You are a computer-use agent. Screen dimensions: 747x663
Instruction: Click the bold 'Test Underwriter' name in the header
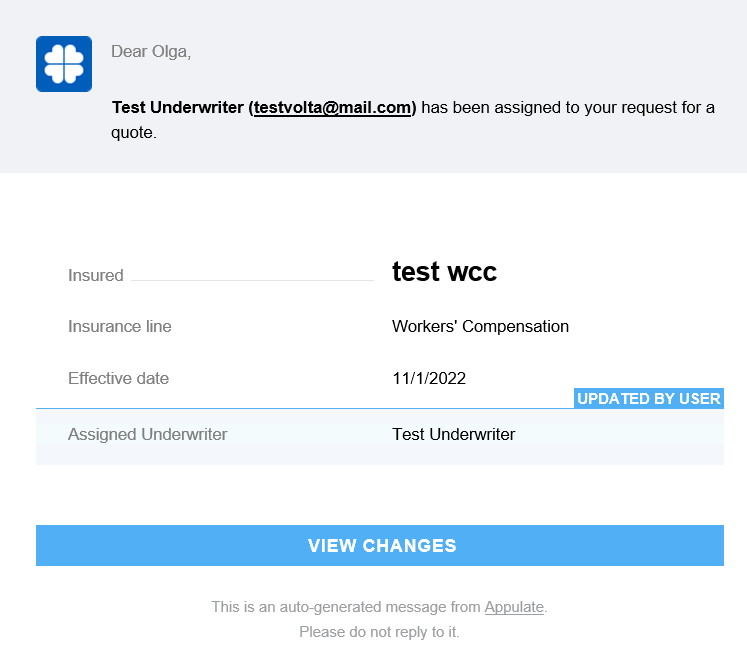click(177, 108)
